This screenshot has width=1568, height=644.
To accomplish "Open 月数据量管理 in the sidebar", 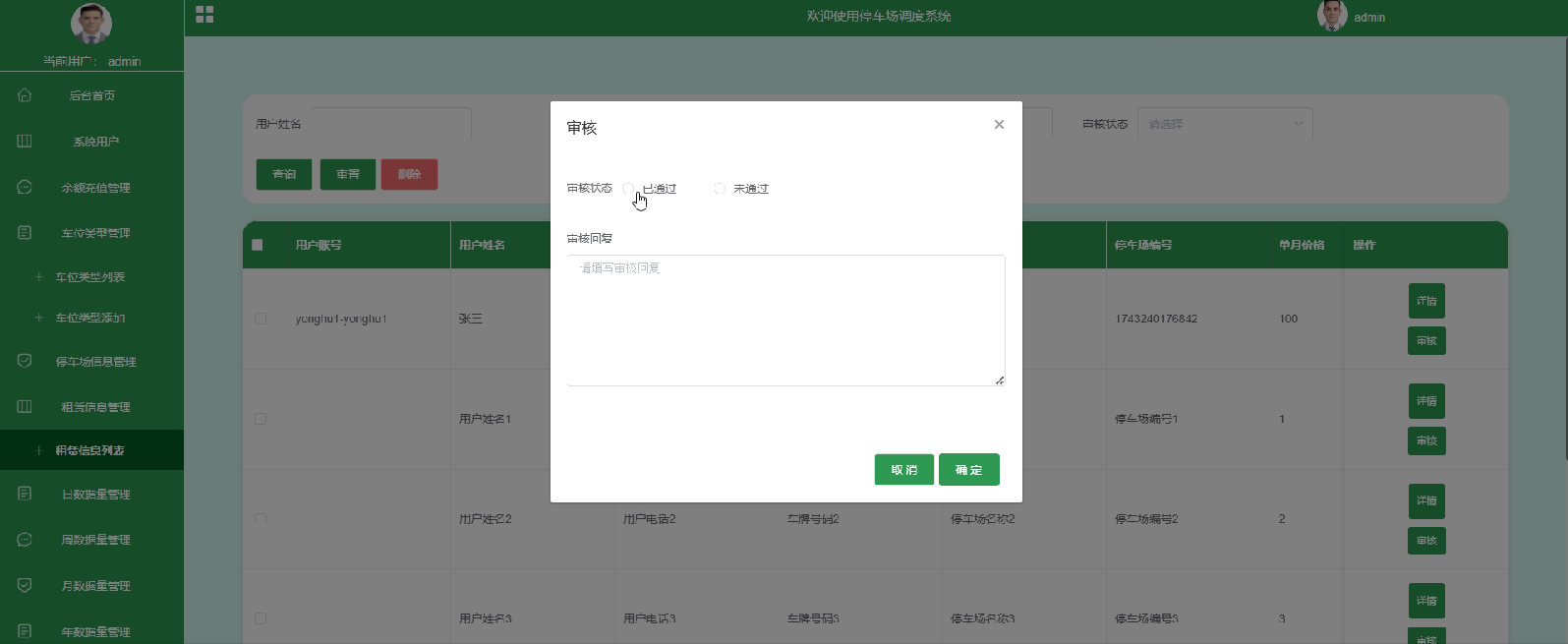I will [95, 586].
